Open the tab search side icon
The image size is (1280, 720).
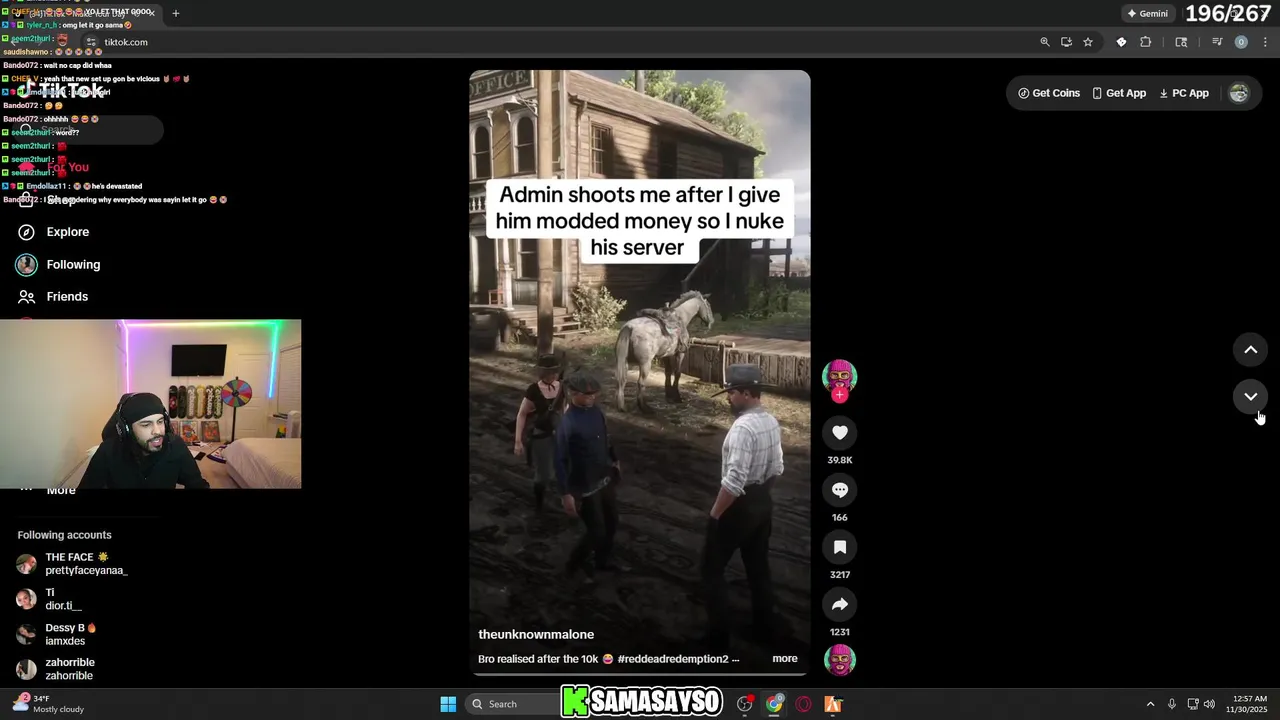pyautogui.click(x=1181, y=42)
